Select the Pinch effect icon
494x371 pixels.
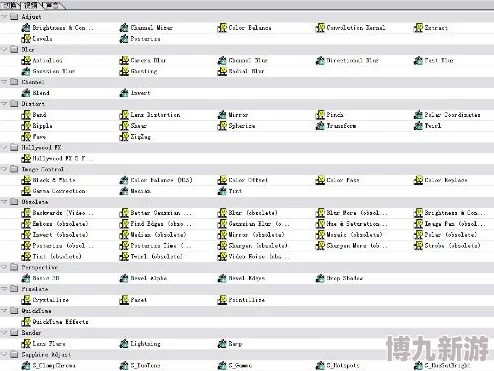pyautogui.click(x=320, y=115)
